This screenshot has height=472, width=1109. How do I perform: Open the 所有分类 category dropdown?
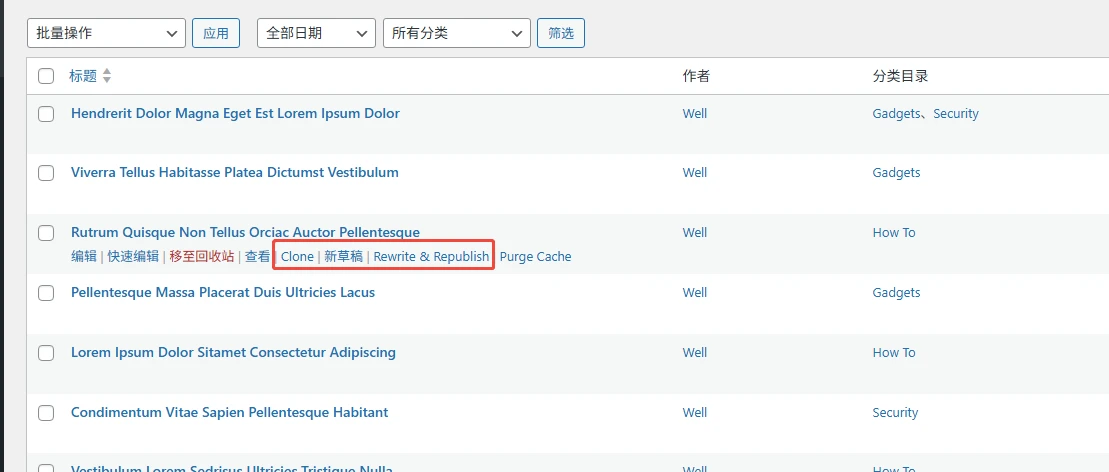pyautogui.click(x=456, y=33)
